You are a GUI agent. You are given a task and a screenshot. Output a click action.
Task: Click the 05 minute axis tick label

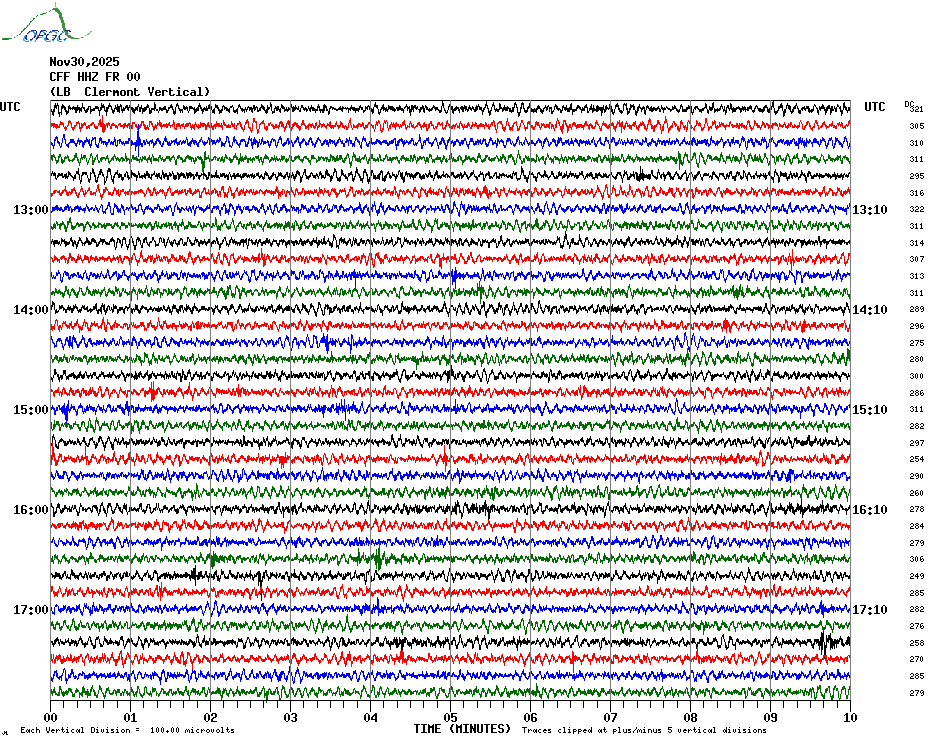(x=451, y=717)
